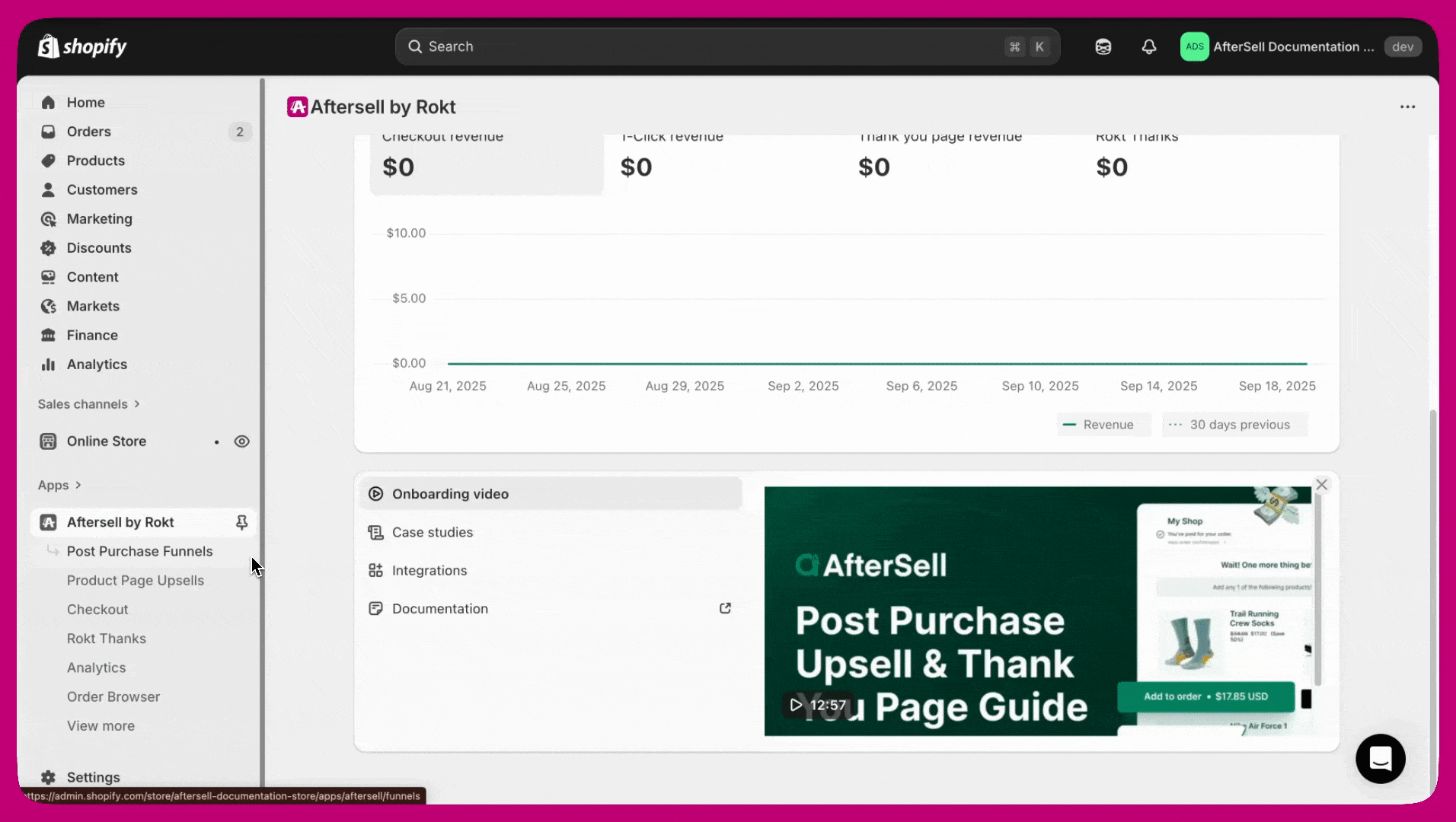Show more Aftersell links with View more
Screen dimensions: 1456x822
[x=101, y=726]
